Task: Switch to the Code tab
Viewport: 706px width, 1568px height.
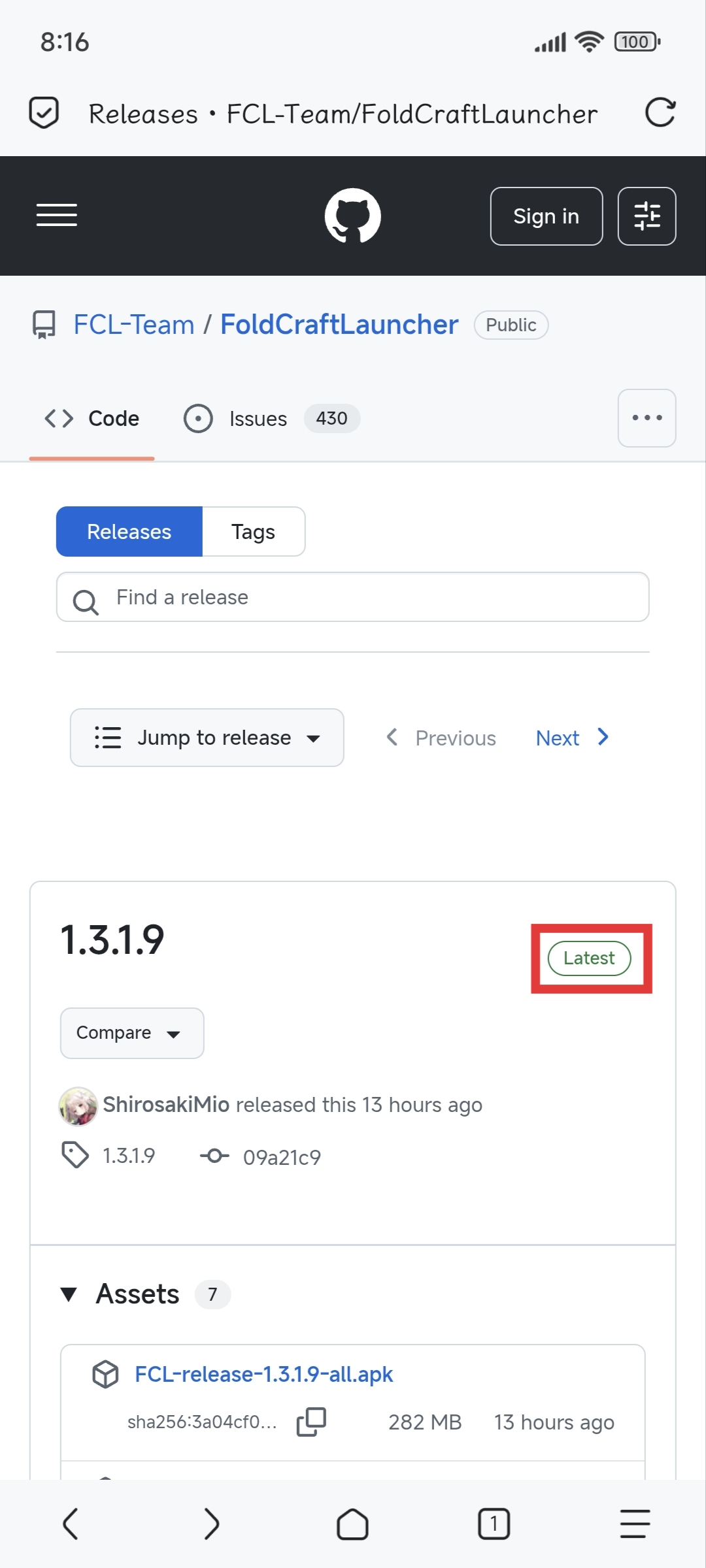Action: (x=92, y=419)
